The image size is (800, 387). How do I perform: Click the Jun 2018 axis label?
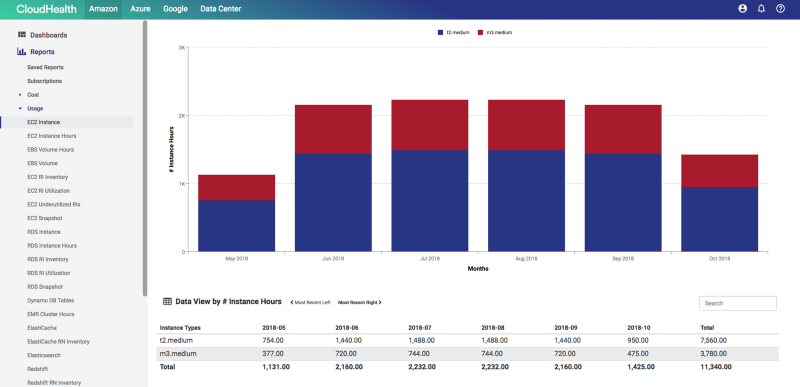pyautogui.click(x=333, y=259)
